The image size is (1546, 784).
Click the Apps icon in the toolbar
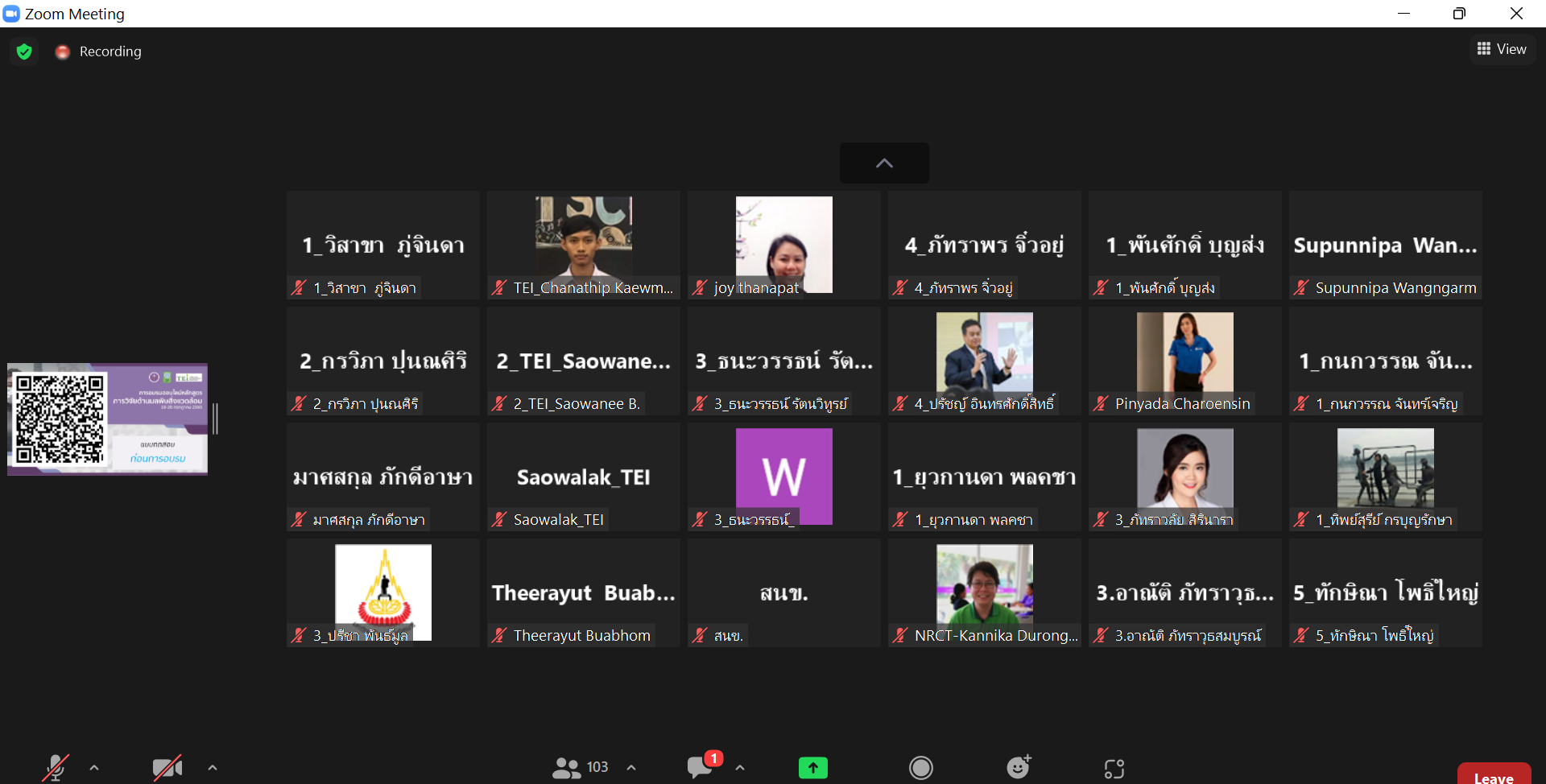pos(1114,769)
